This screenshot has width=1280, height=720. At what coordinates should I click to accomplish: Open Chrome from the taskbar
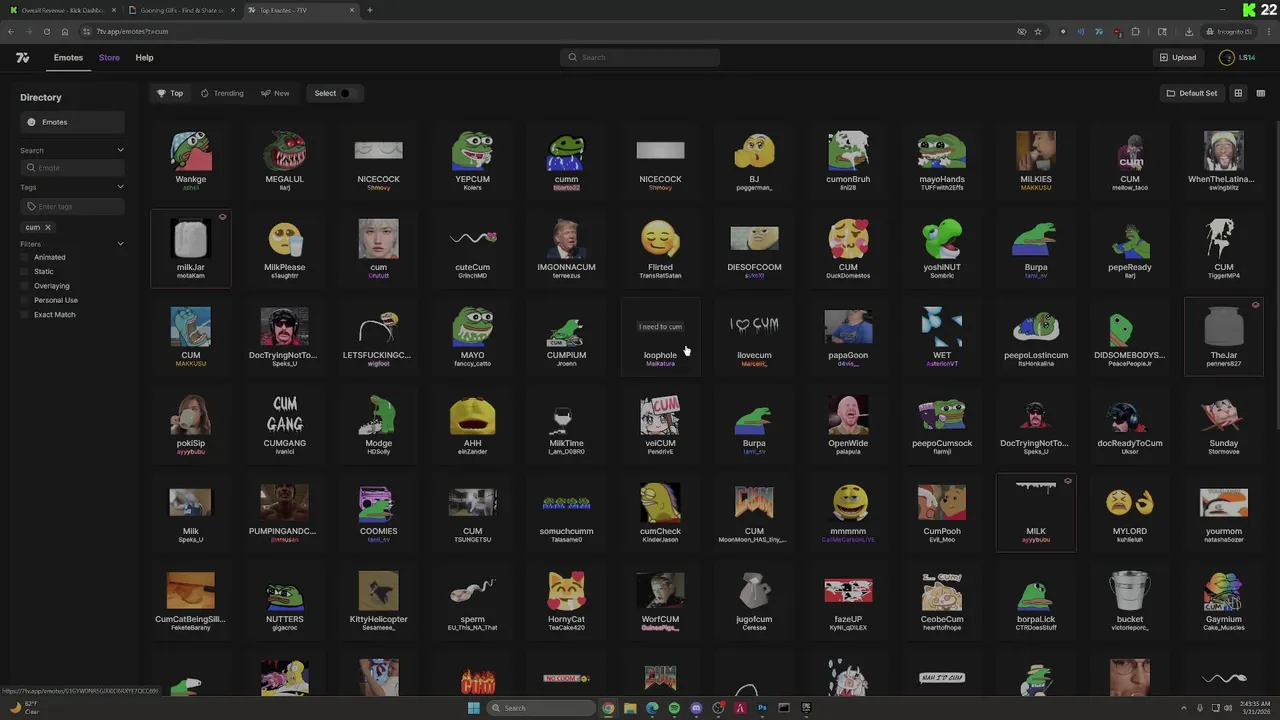[608, 708]
